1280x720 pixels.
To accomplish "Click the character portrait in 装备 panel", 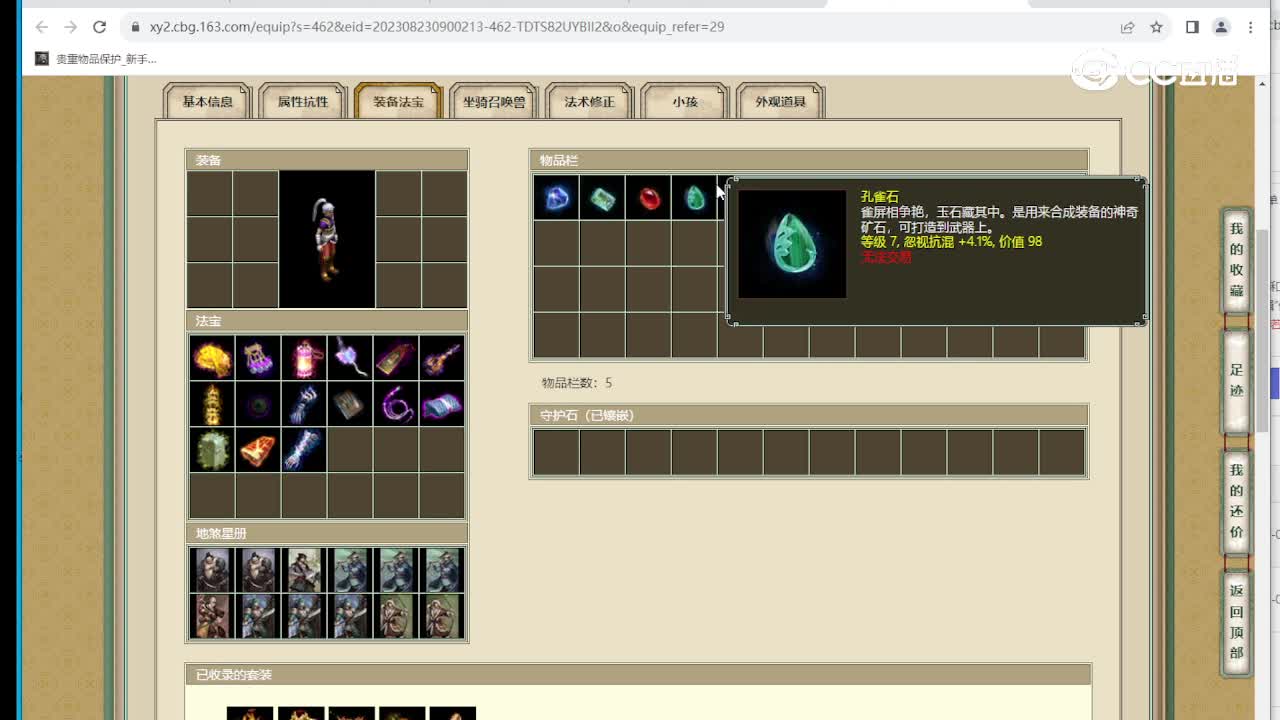I will [327, 239].
